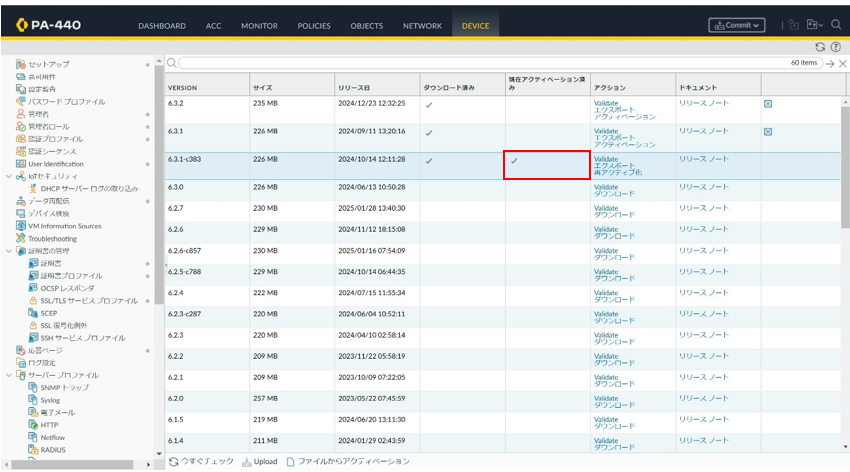Viewport: 850px width, 472px height.
Task: Delete the 6.3.1 software image
Action: [x=768, y=132]
